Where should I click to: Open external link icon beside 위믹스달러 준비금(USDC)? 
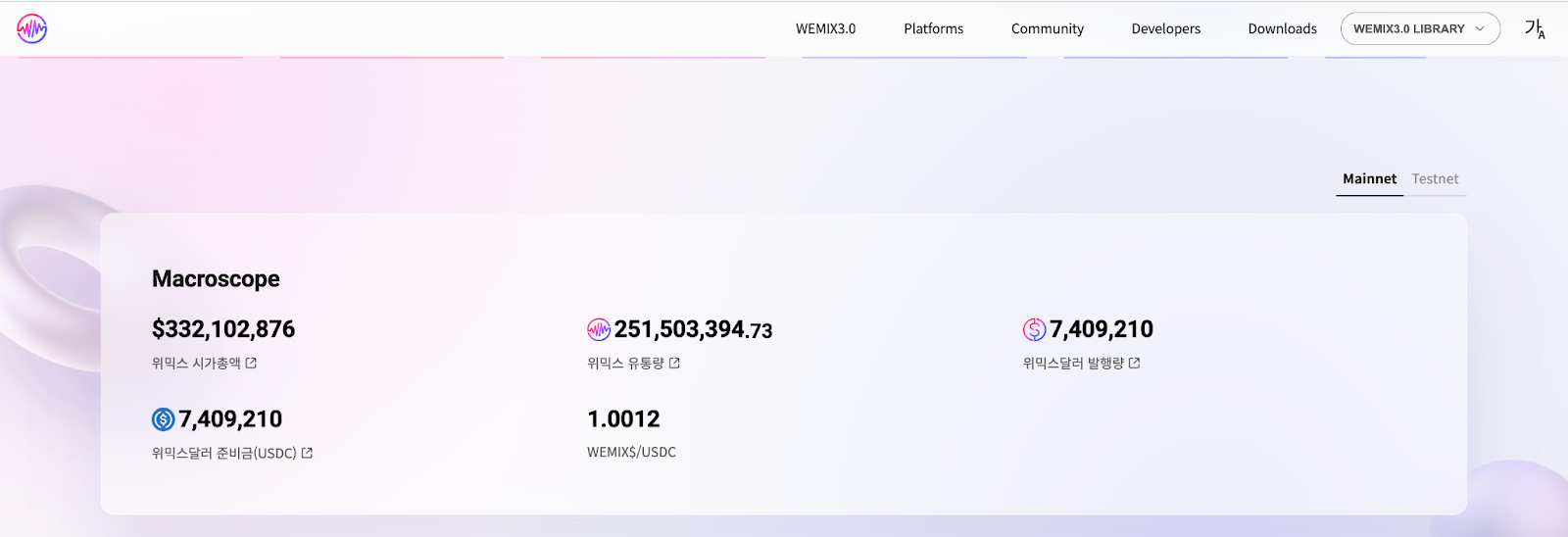tap(307, 453)
